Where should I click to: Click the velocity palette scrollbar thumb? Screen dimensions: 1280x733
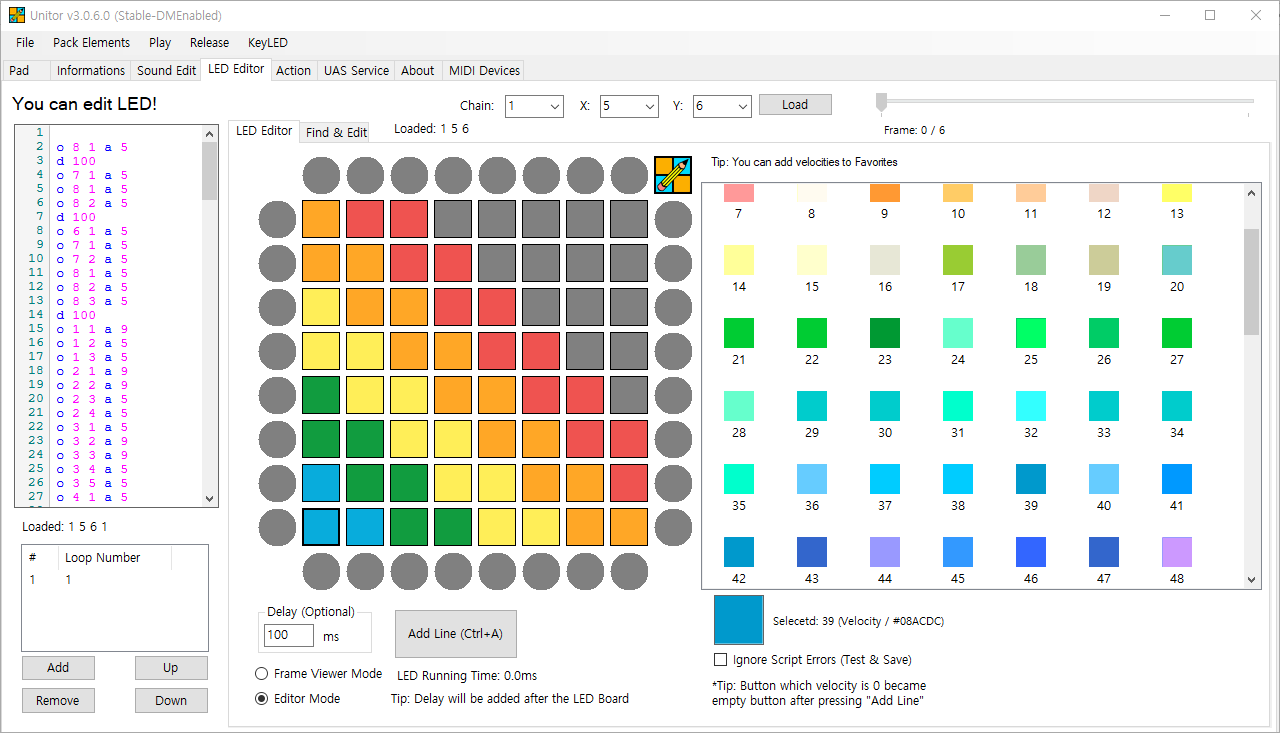pos(1251,282)
